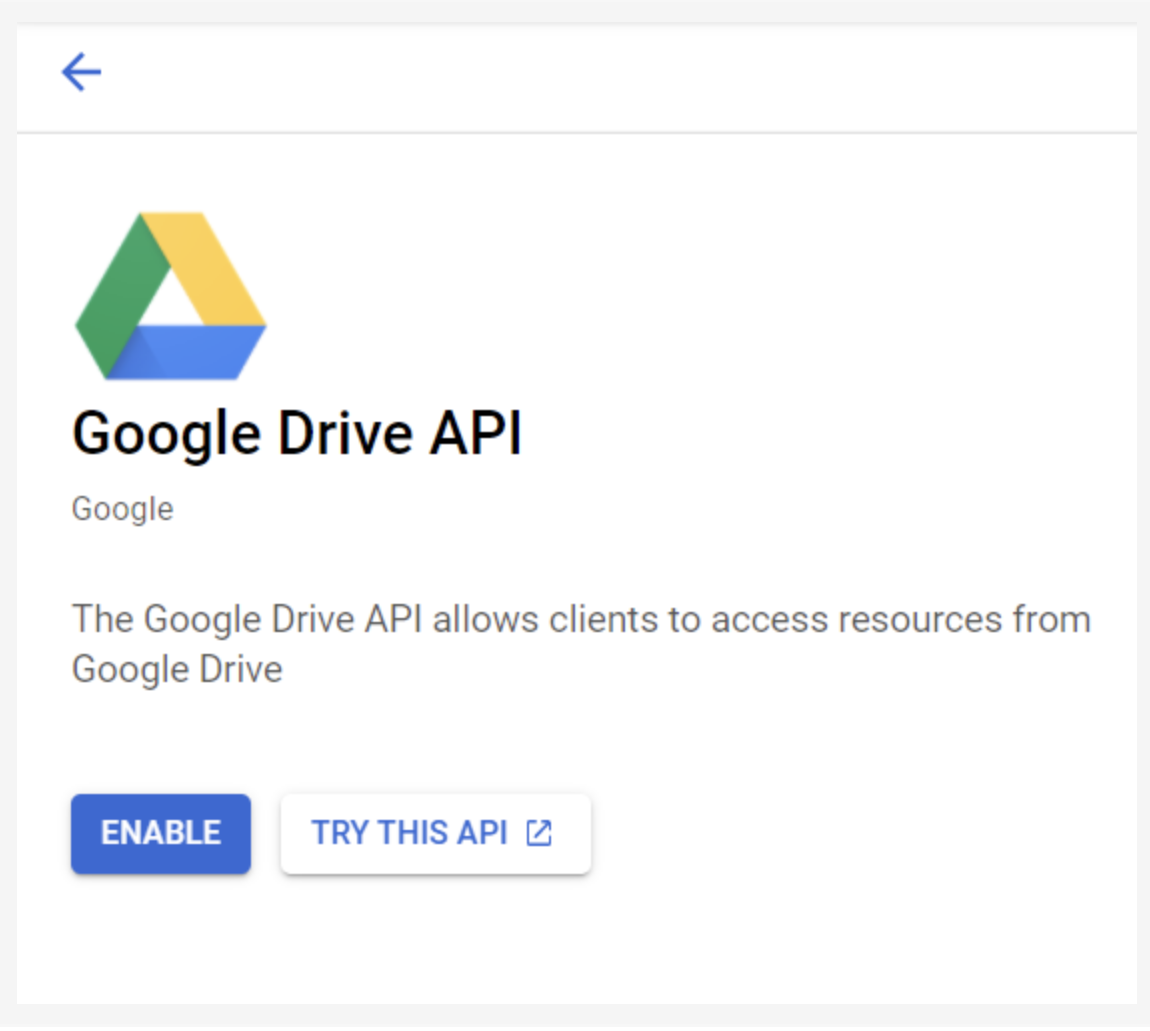Click "Google Drive" on description's second line
1150x1031 pixels.
pyautogui.click(x=177, y=669)
